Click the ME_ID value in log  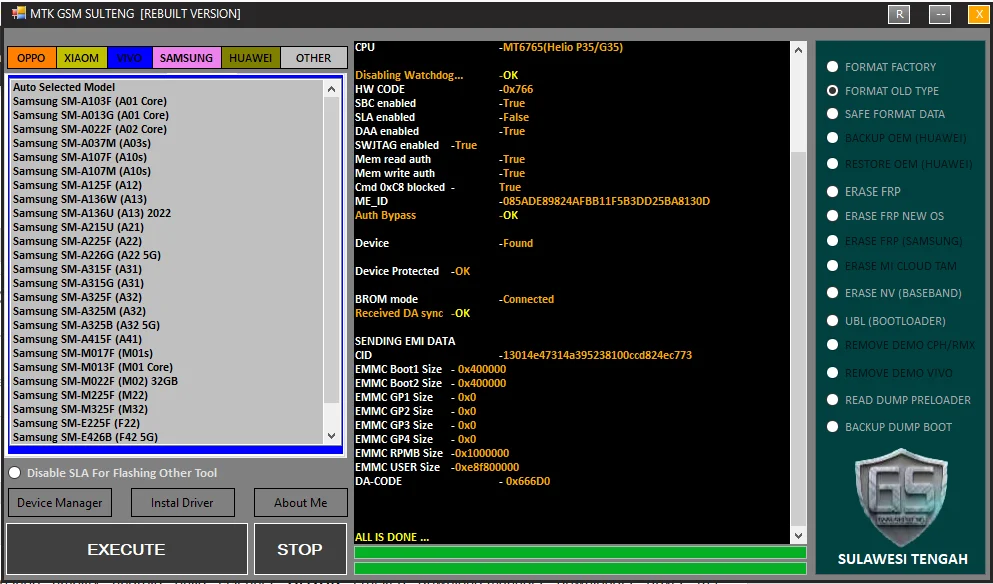point(604,201)
